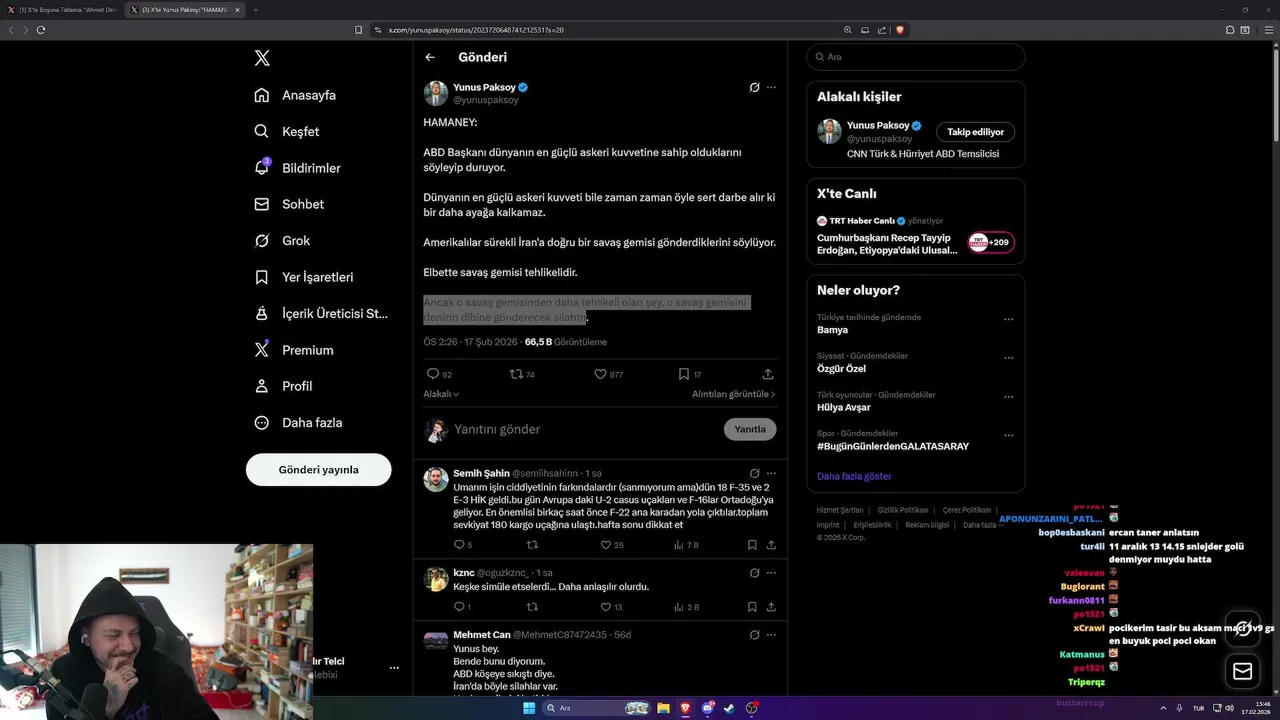Go back with arrow beside Gönderi
The width and height of the screenshot is (1280, 720).
point(430,57)
